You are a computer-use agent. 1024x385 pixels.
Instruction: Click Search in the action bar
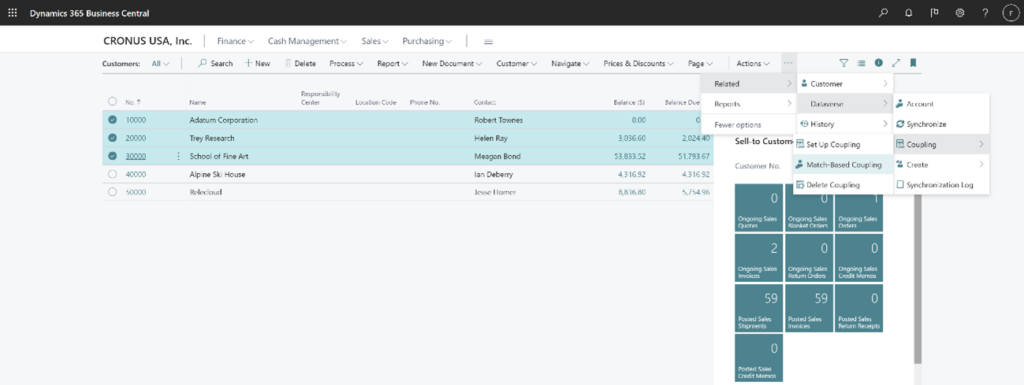click(x=216, y=63)
